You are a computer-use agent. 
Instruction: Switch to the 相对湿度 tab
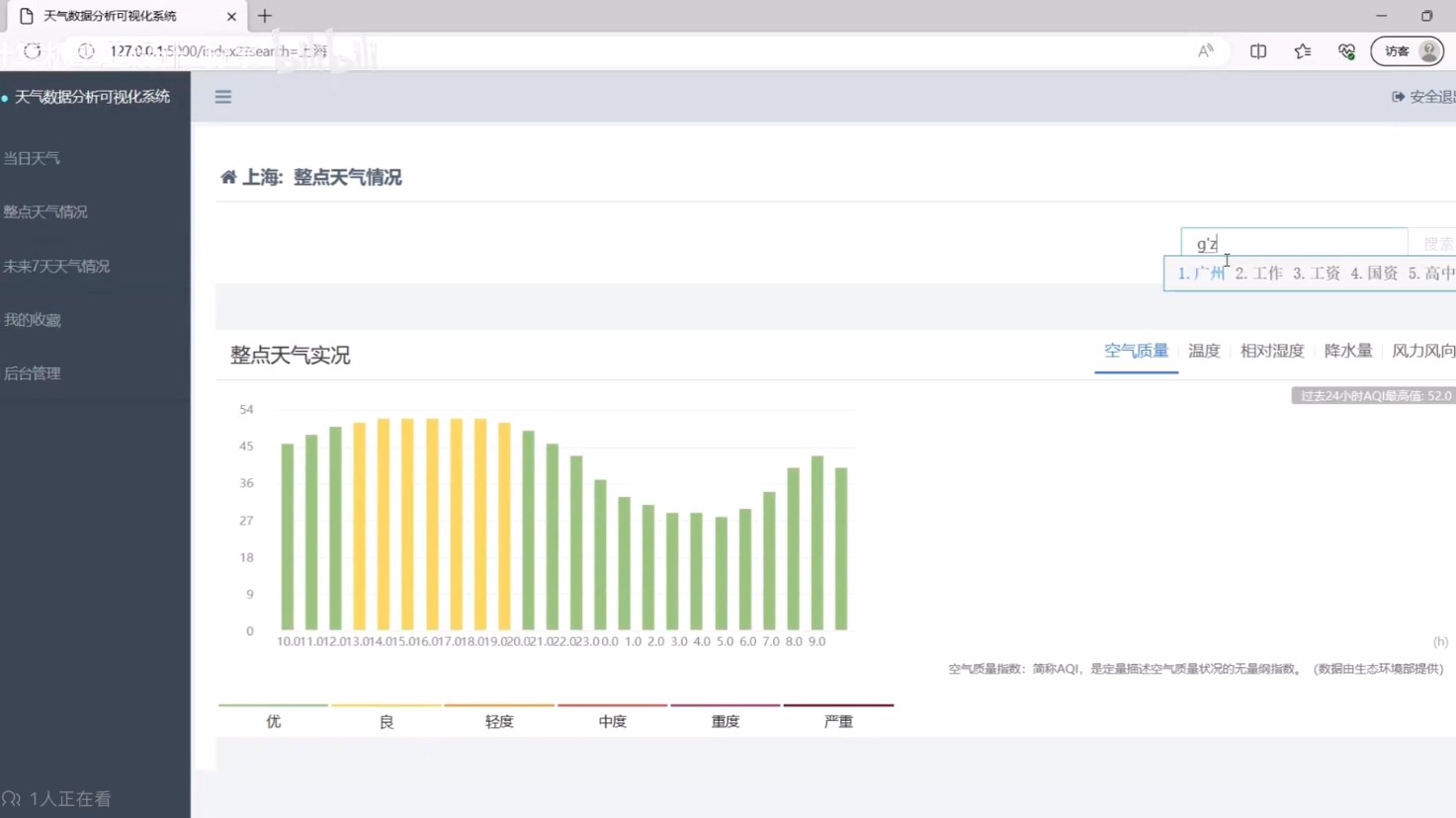click(1272, 351)
